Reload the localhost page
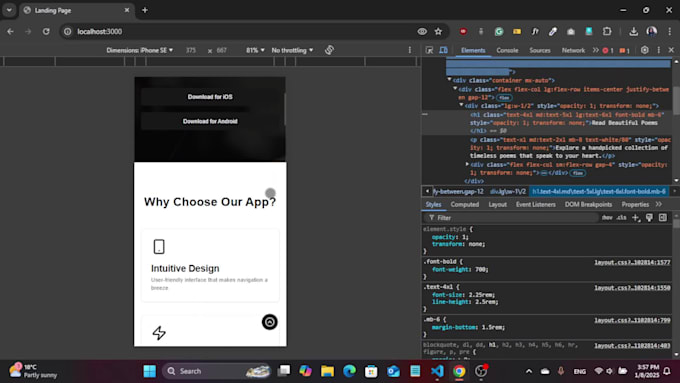680x383 pixels. point(46,31)
